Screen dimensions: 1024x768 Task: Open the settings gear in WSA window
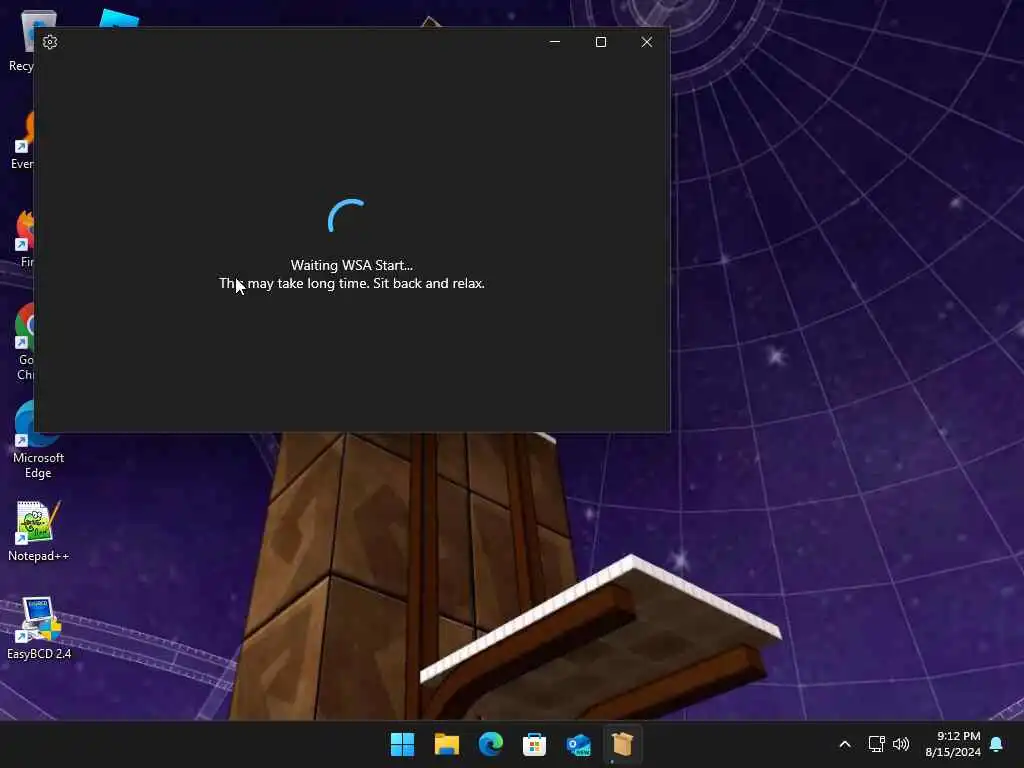(50, 42)
